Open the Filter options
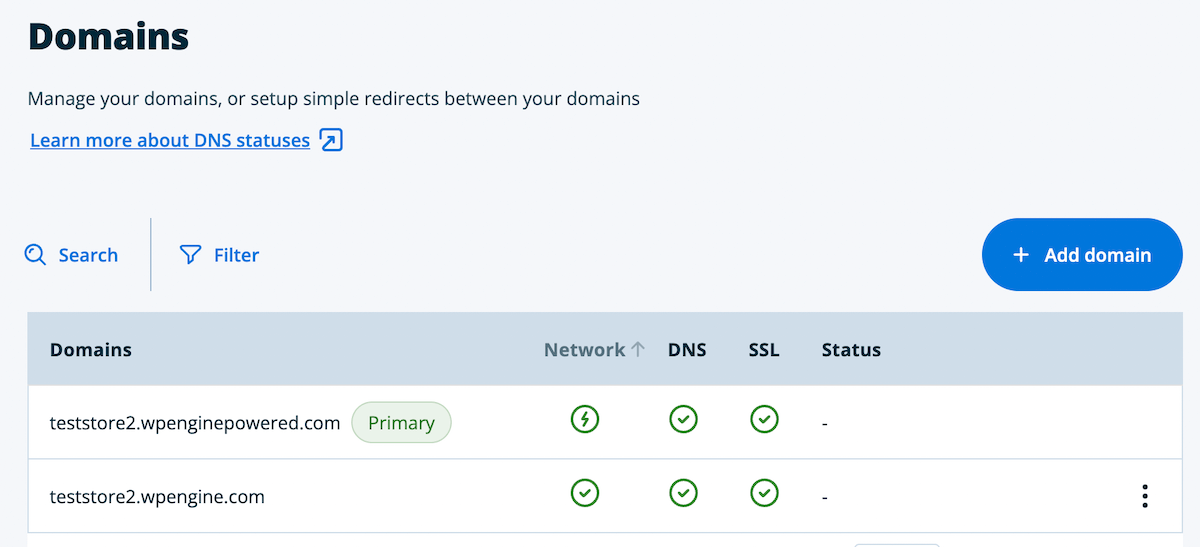 (x=236, y=255)
